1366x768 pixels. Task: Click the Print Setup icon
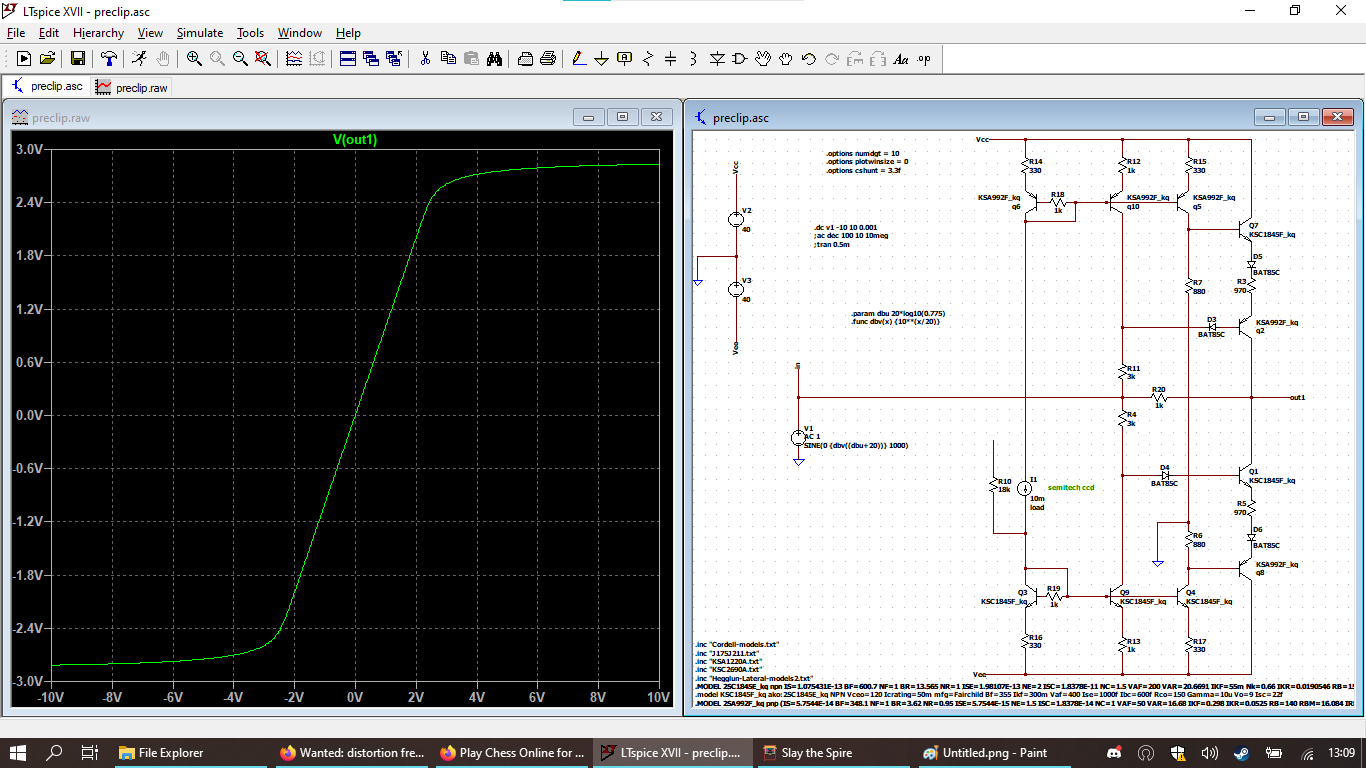525,59
